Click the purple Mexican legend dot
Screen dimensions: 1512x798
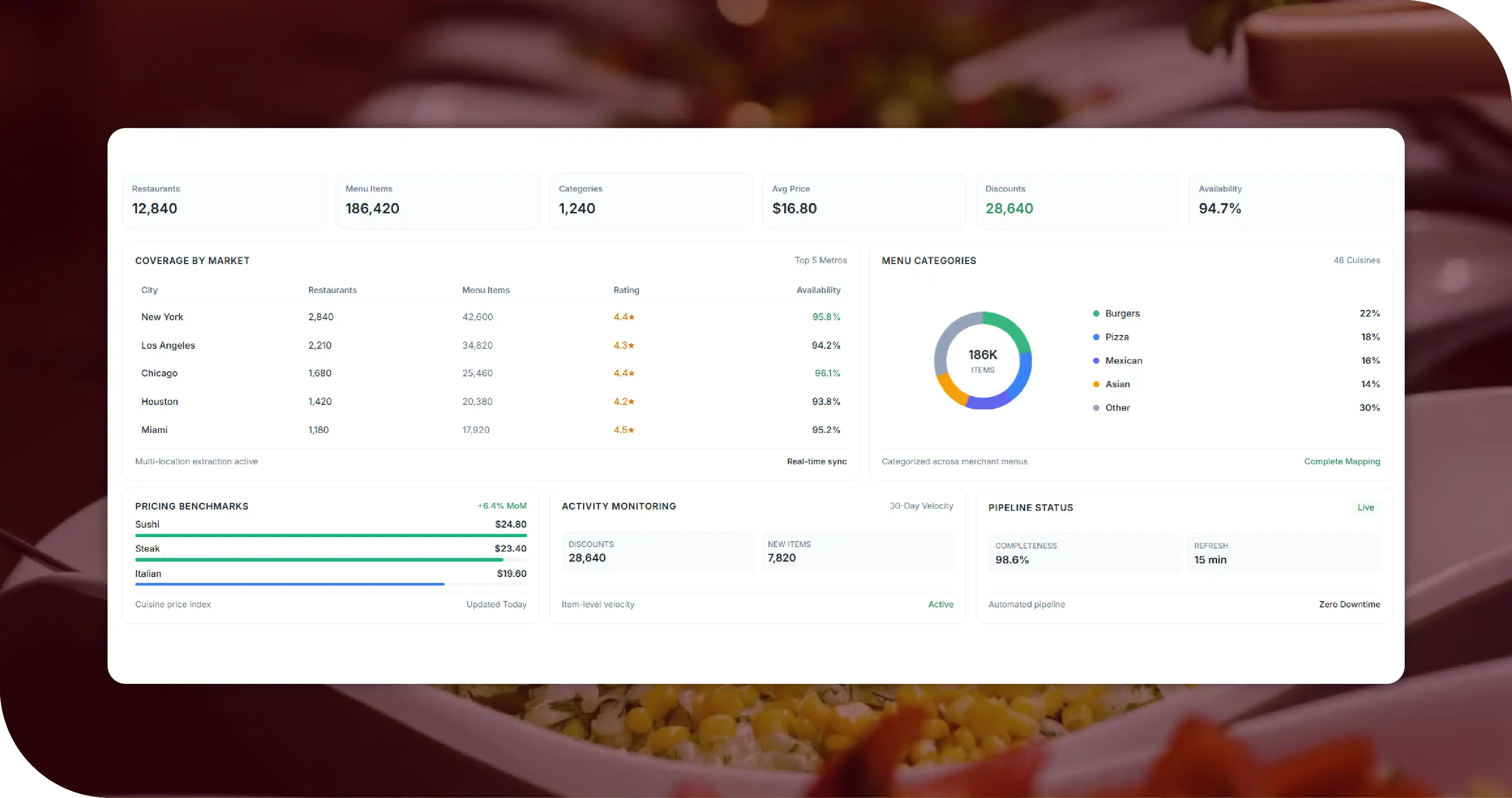coord(1096,361)
